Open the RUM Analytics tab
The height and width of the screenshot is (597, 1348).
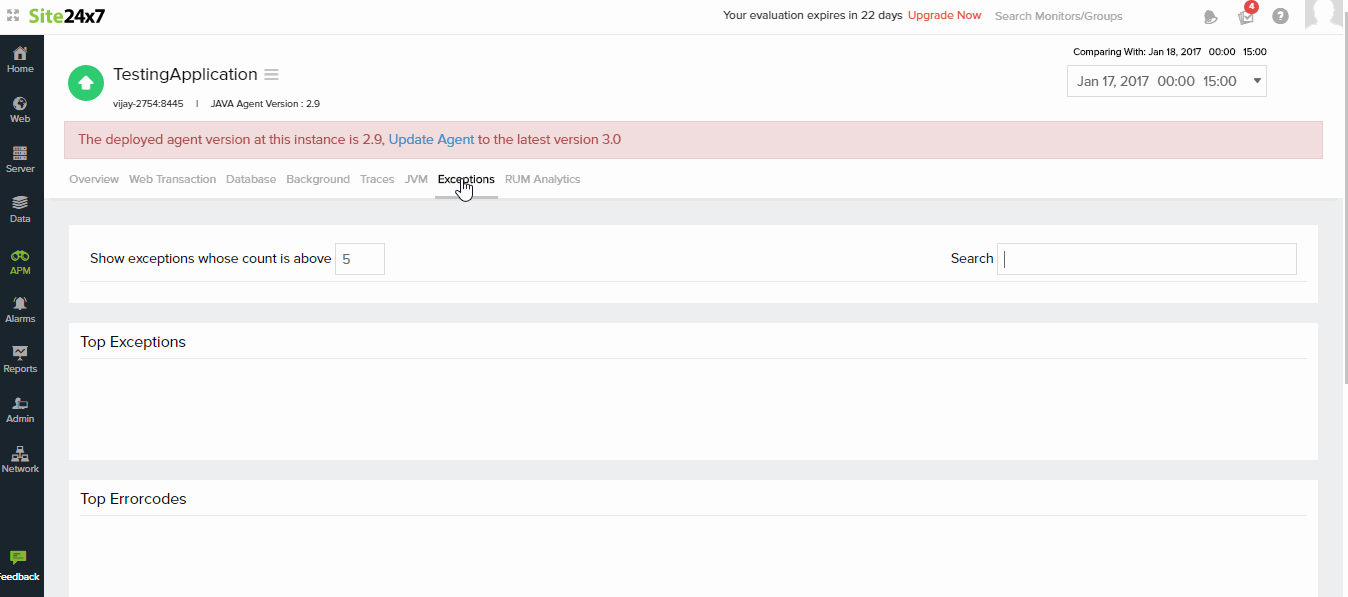542,179
